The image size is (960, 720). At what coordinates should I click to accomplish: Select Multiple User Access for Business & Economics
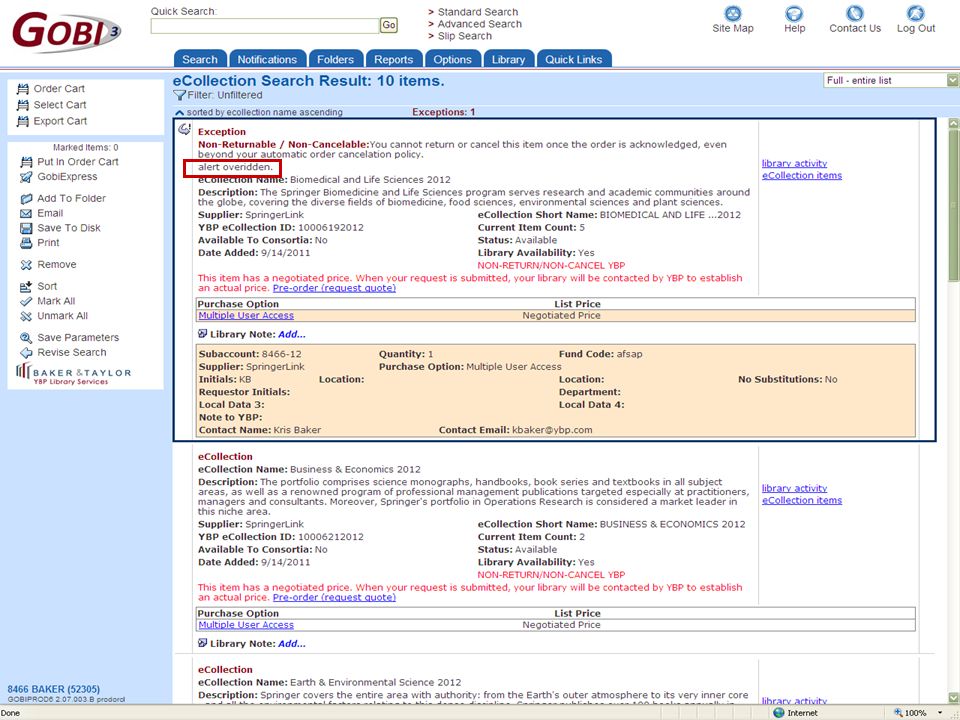pyautogui.click(x=246, y=625)
